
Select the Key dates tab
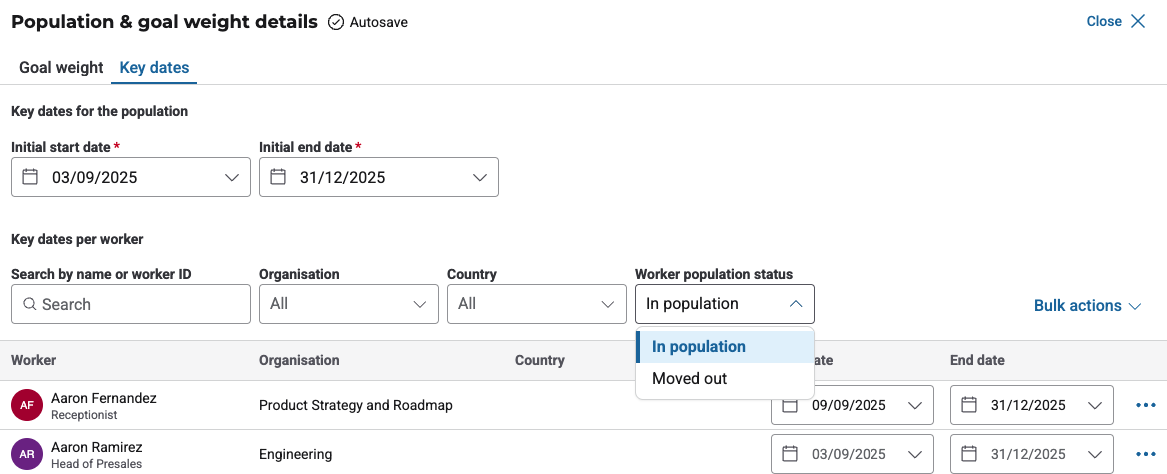tap(154, 68)
